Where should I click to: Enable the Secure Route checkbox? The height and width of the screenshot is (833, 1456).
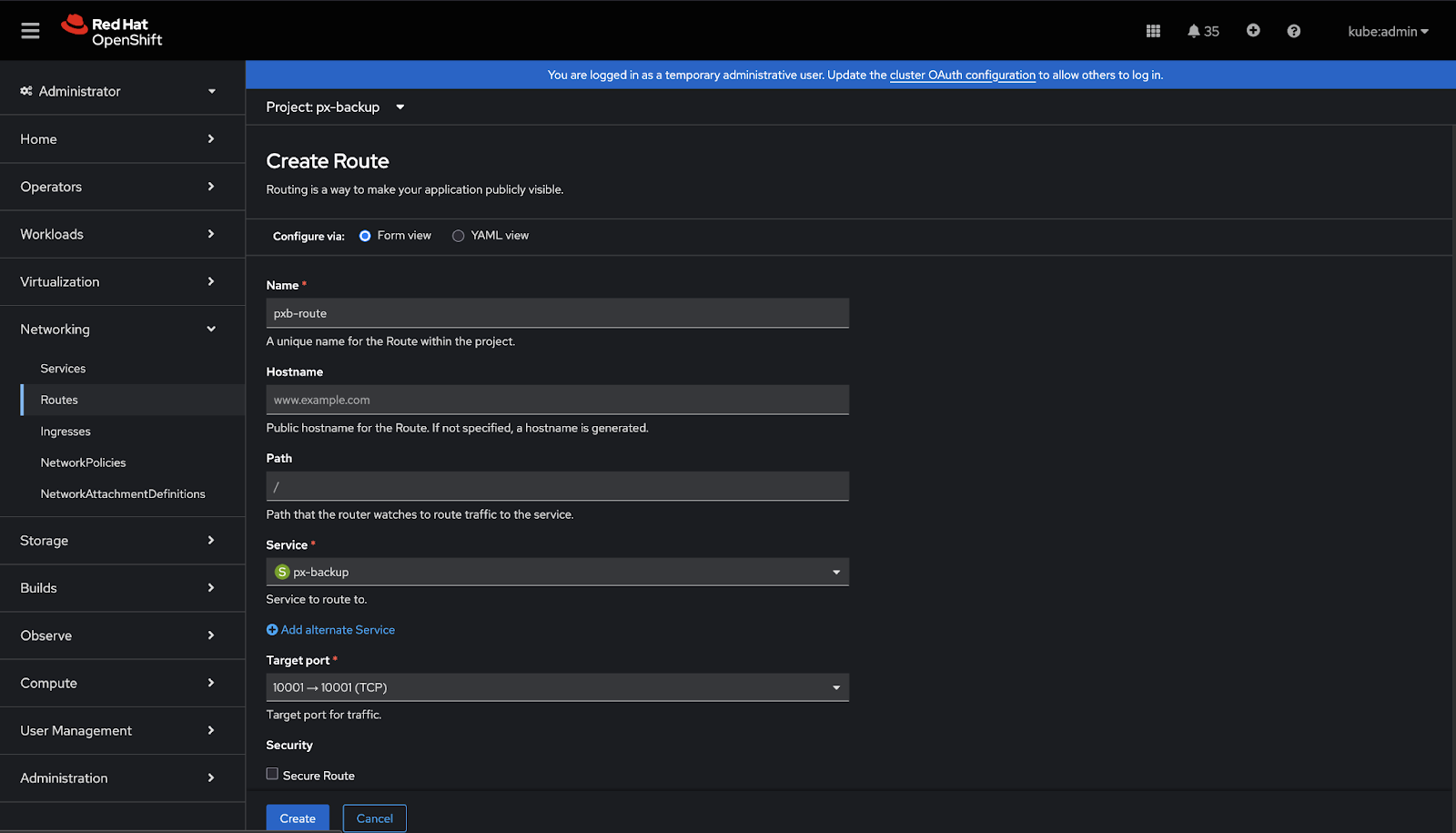(x=272, y=774)
